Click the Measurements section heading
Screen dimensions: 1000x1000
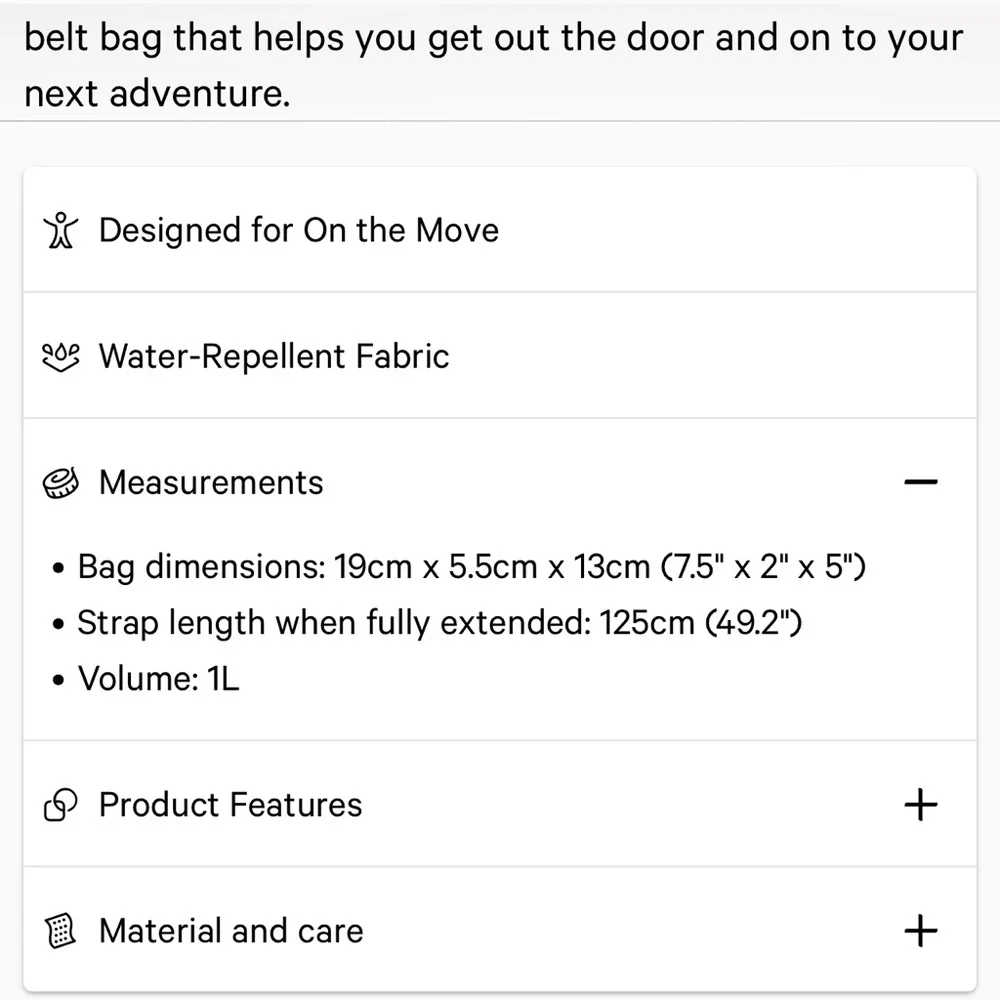(211, 483)
